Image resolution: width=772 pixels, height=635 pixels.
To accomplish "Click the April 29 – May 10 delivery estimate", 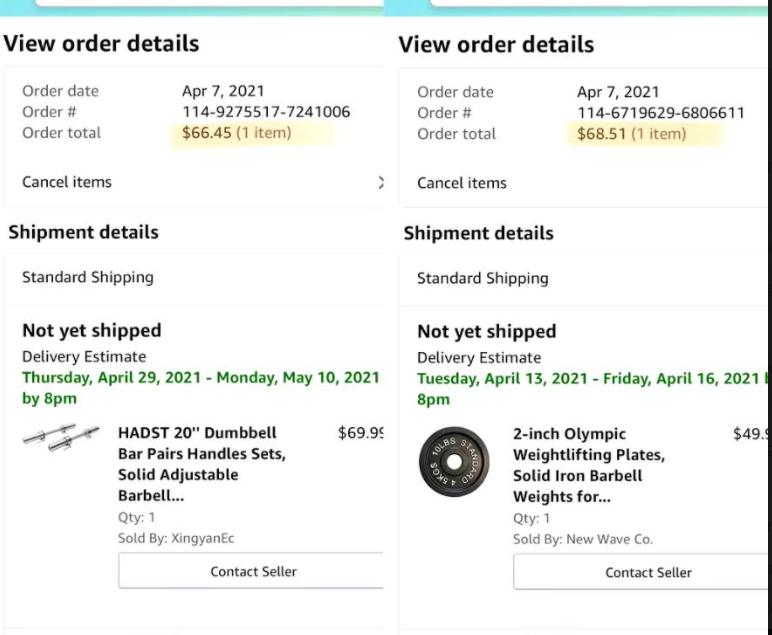I will click(201, 388).
